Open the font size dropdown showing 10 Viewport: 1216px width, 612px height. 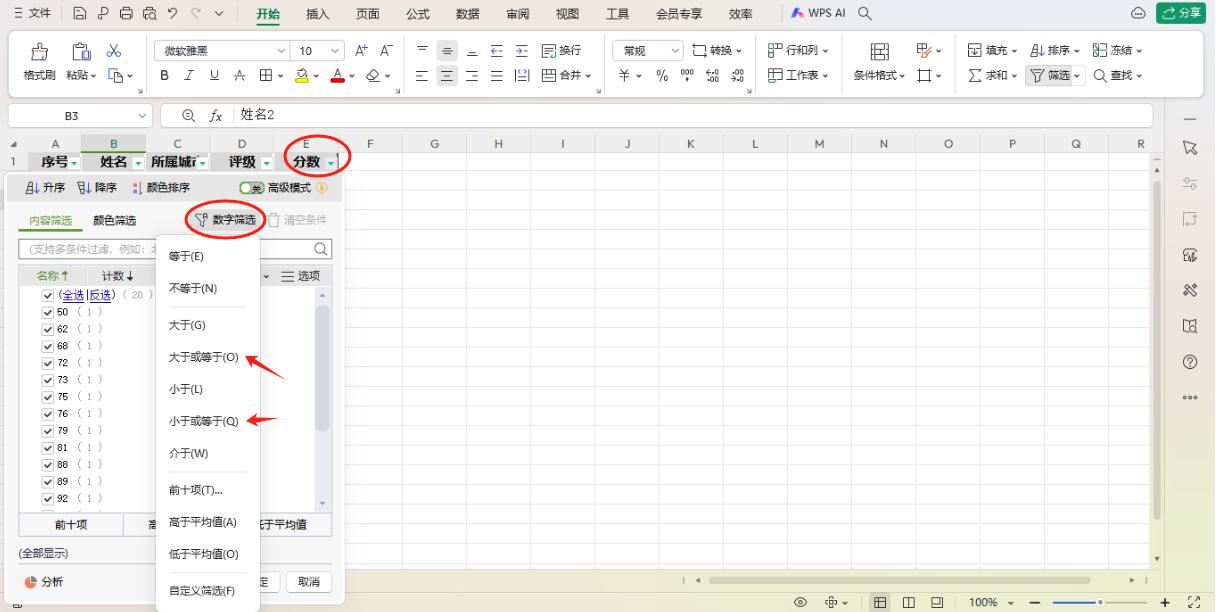click(x=335, y=51)
